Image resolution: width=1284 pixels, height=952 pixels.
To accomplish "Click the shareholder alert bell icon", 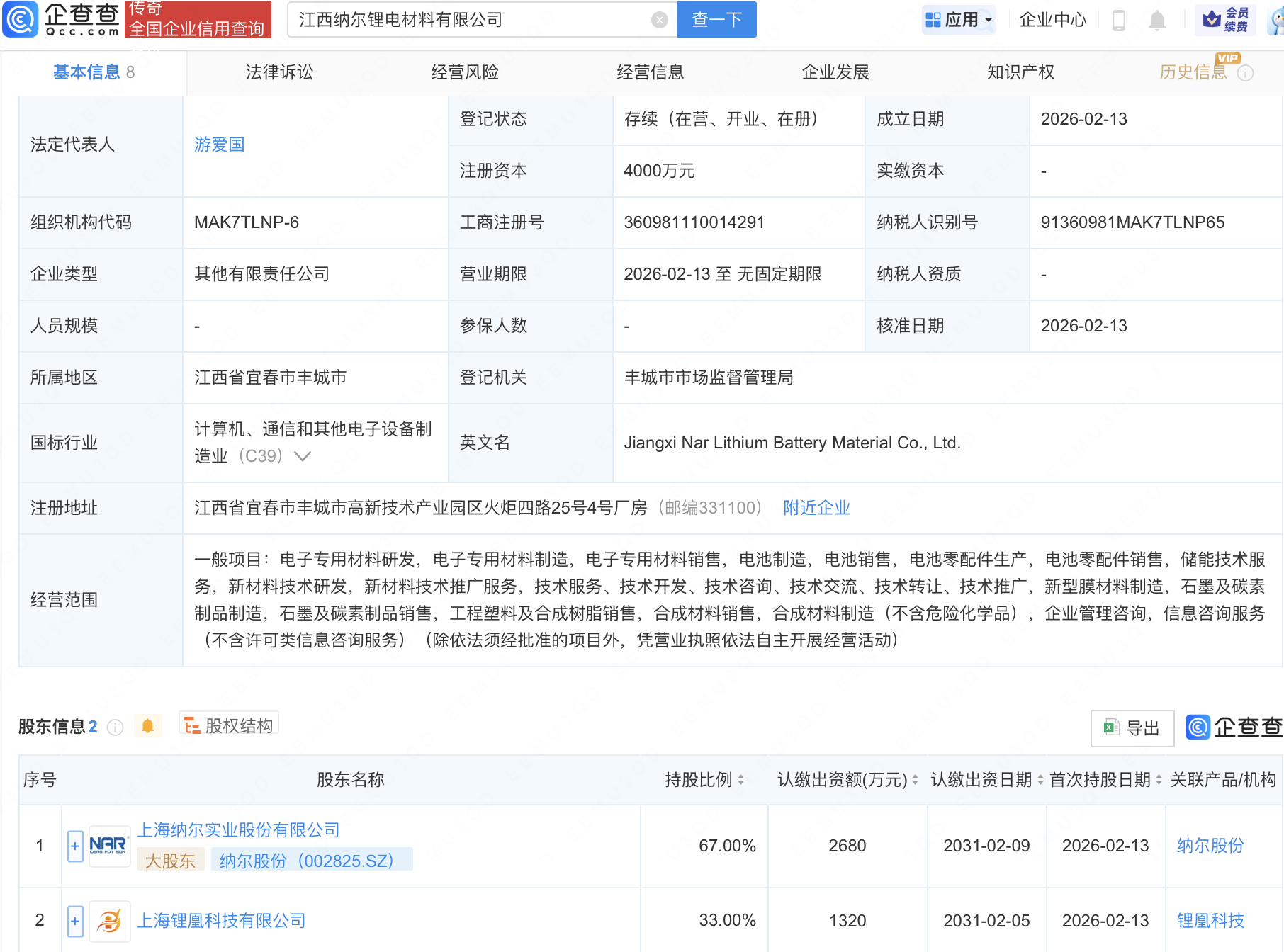I will (147, 726).
